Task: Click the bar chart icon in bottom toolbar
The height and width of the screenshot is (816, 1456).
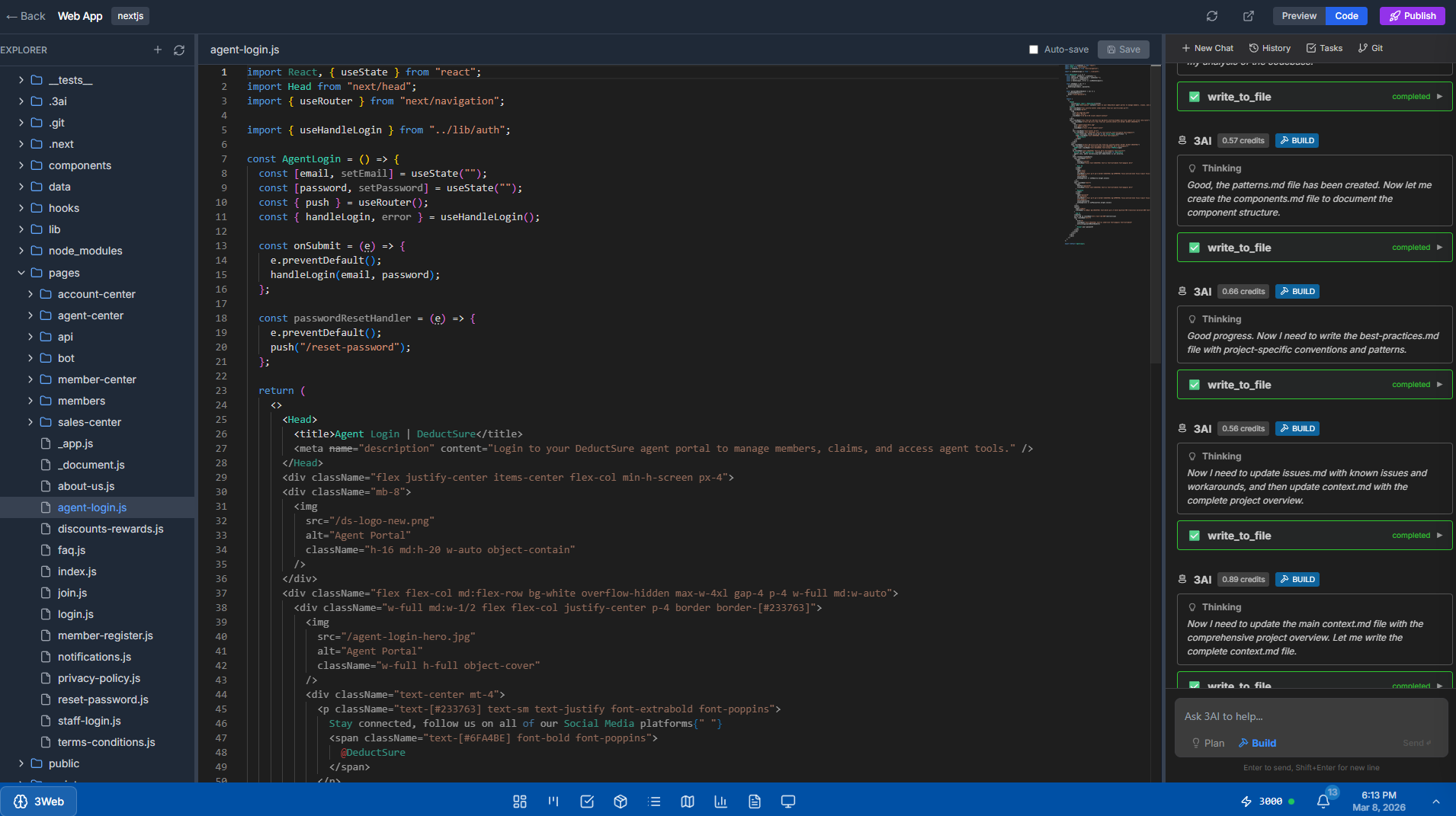Action: pyautogui.click(x=720, y=801)
